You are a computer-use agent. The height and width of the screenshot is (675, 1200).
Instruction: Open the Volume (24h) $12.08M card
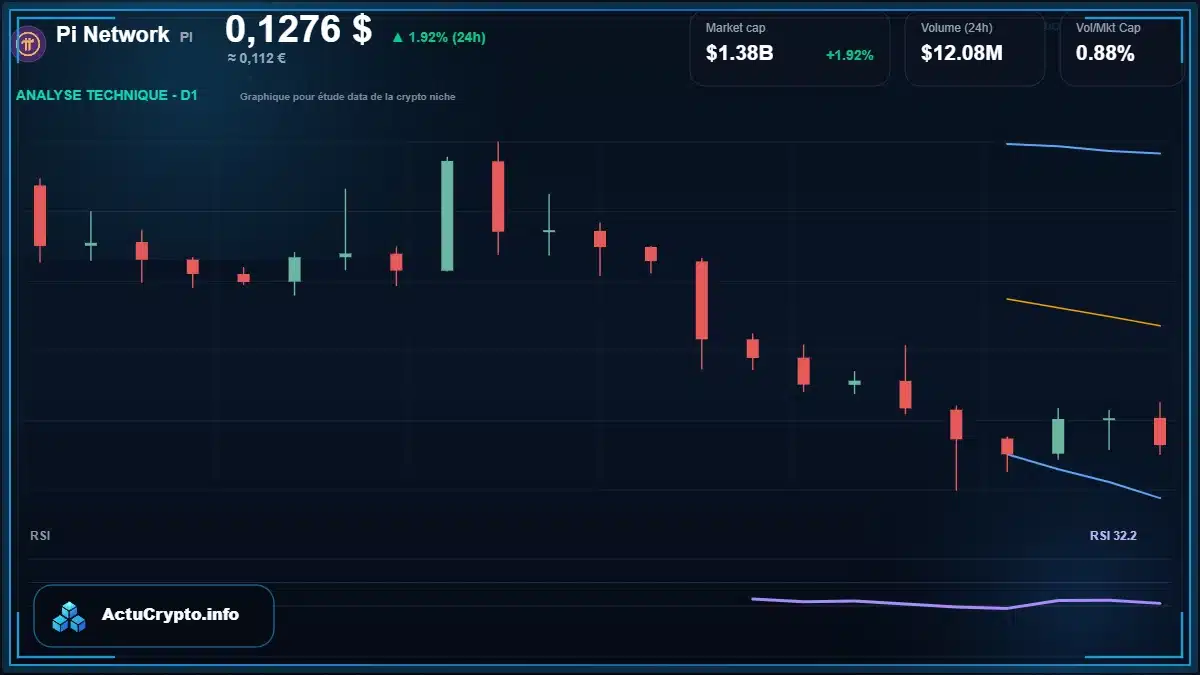coord(975,48)
